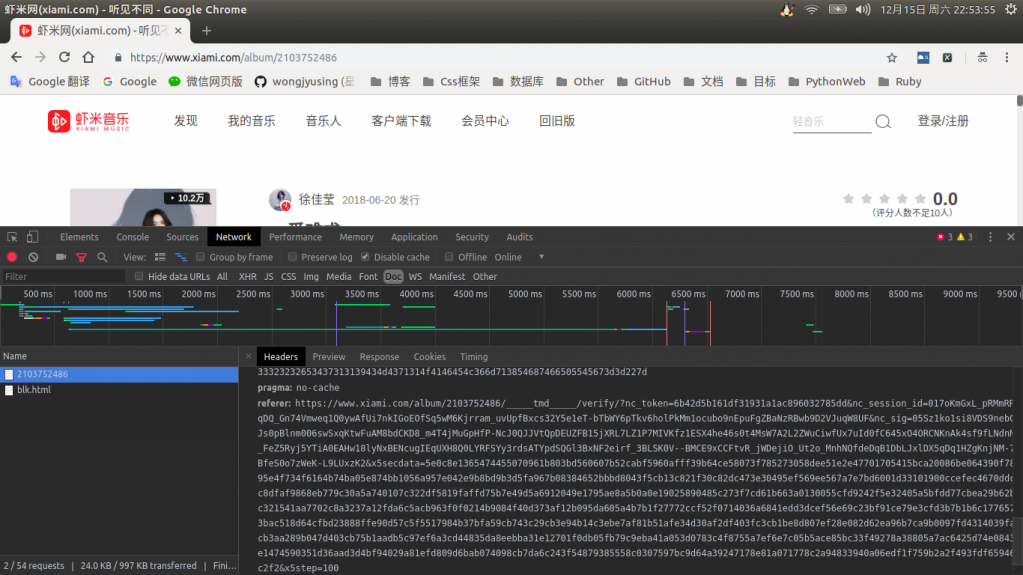
Task: Click the capture screenshots camera icon
Action: 60,257
